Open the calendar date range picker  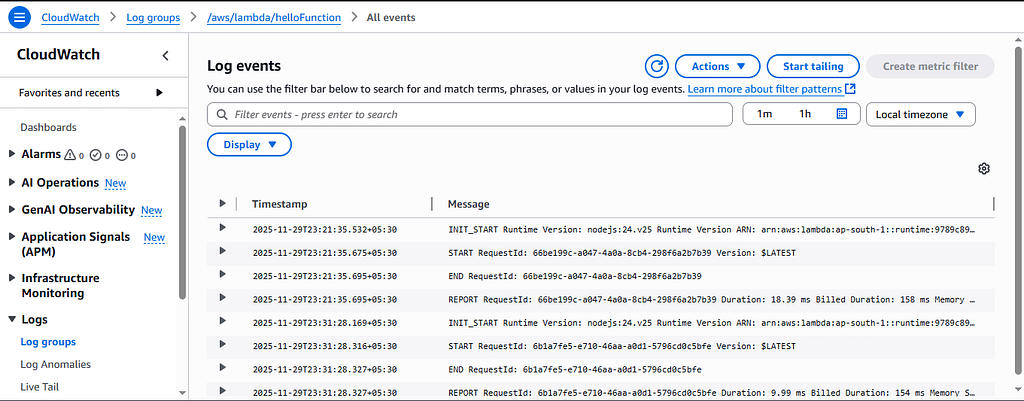click(842, 114)
